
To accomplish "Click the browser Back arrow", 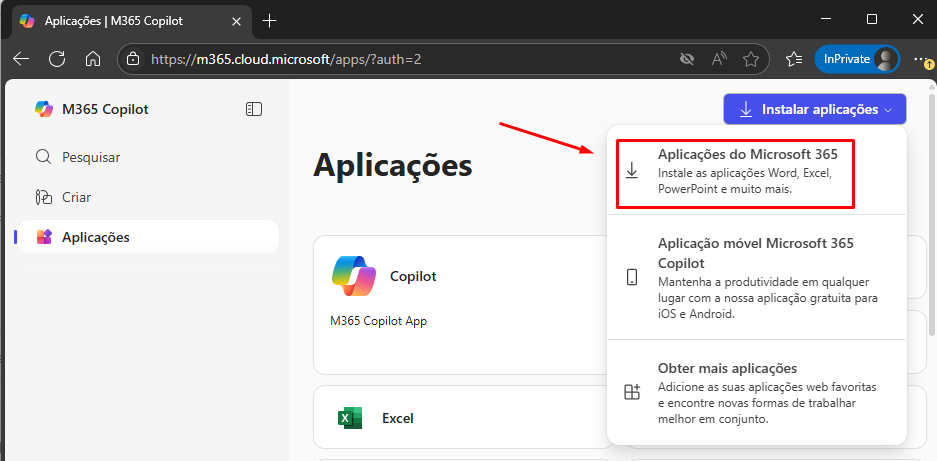I will tap(21, 59).
